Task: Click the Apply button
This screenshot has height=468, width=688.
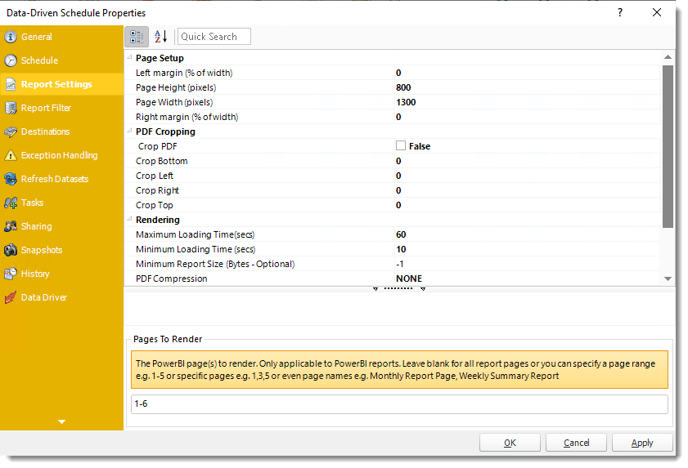Action: (642, 443)
